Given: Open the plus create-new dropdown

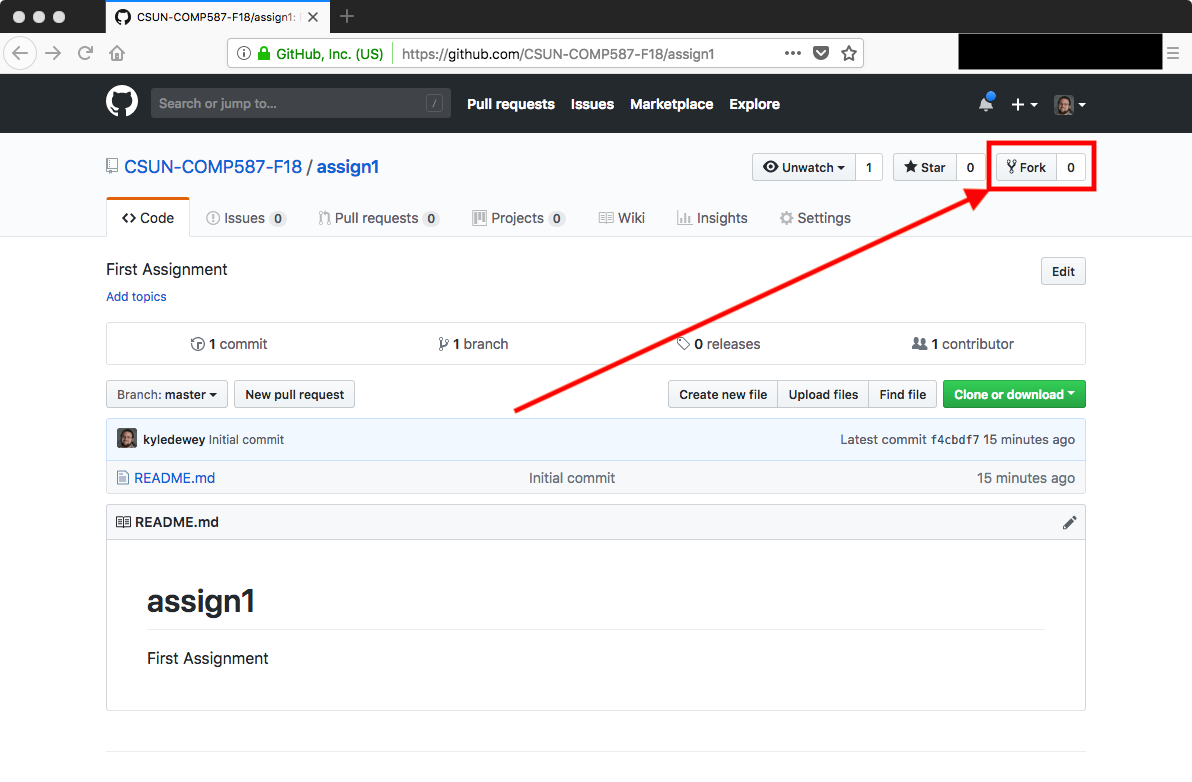Looking at the screenshot, I should point(1024,104).
